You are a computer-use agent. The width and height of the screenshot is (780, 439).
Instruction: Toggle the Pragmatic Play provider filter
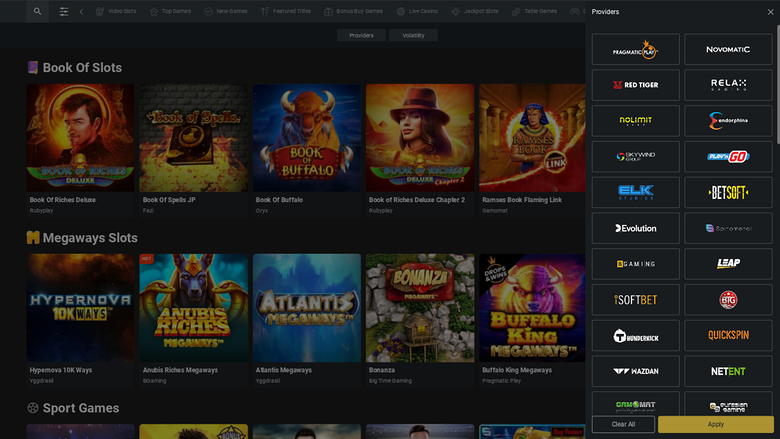pyautogui.click(x=635, y=49)
